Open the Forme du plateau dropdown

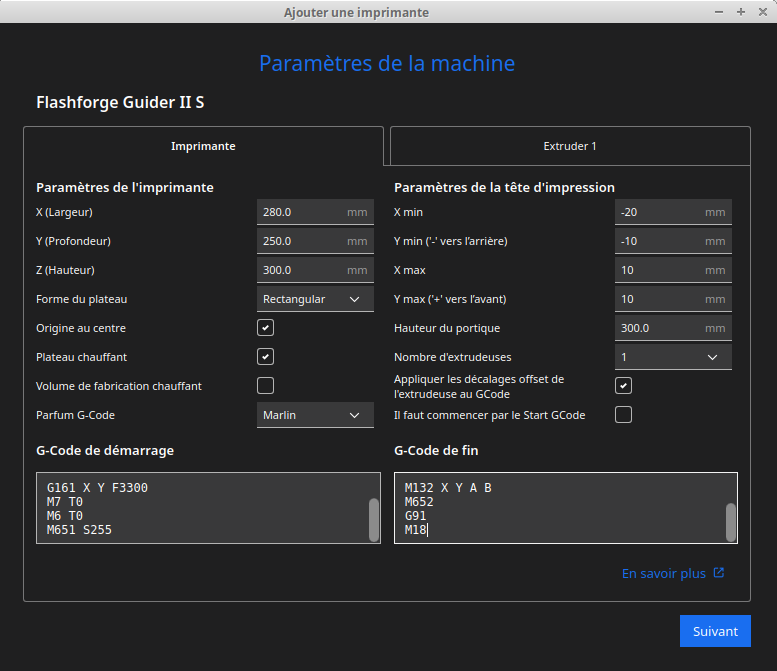pyautogui.click(x=315, y=299)
